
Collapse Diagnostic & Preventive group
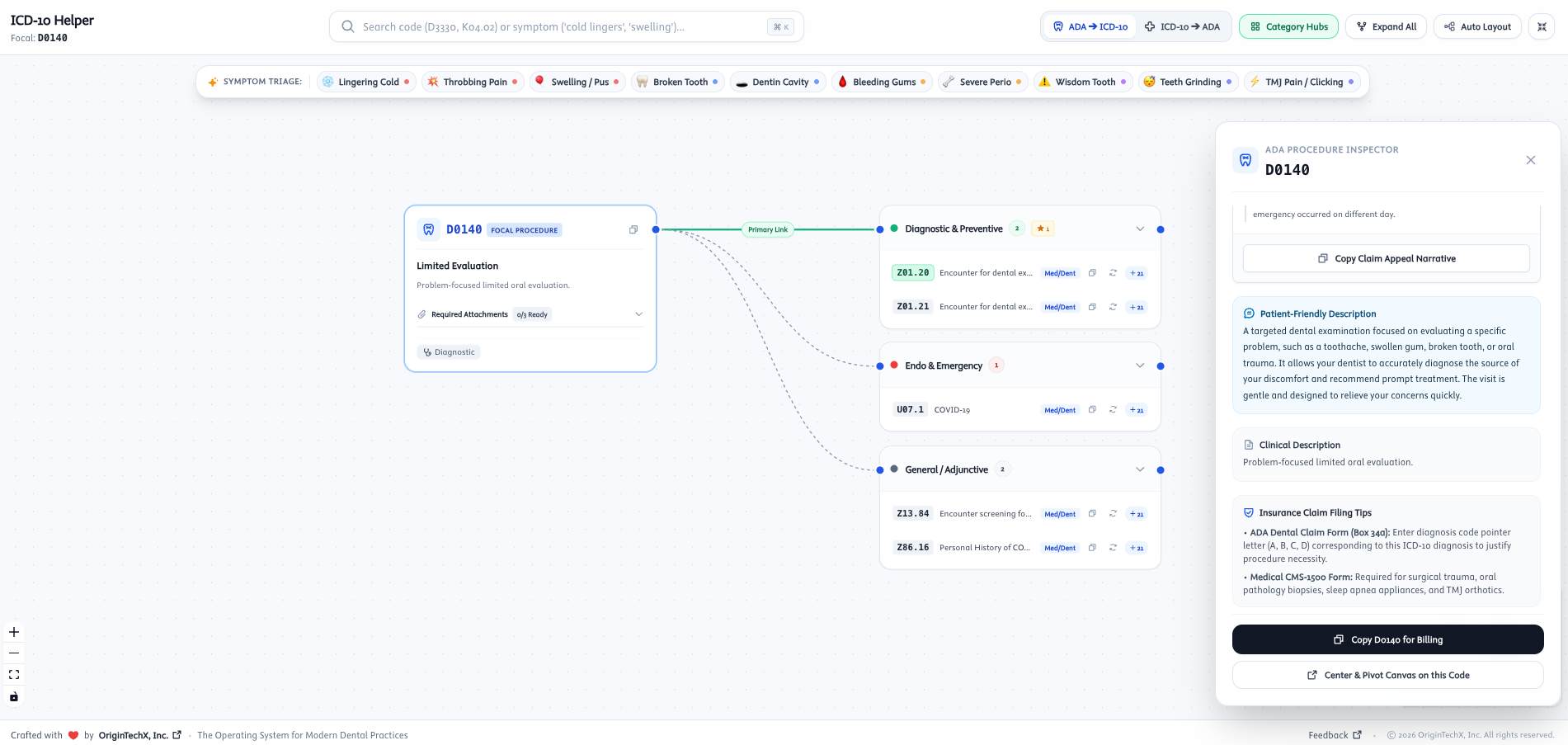coord(1140,229)
